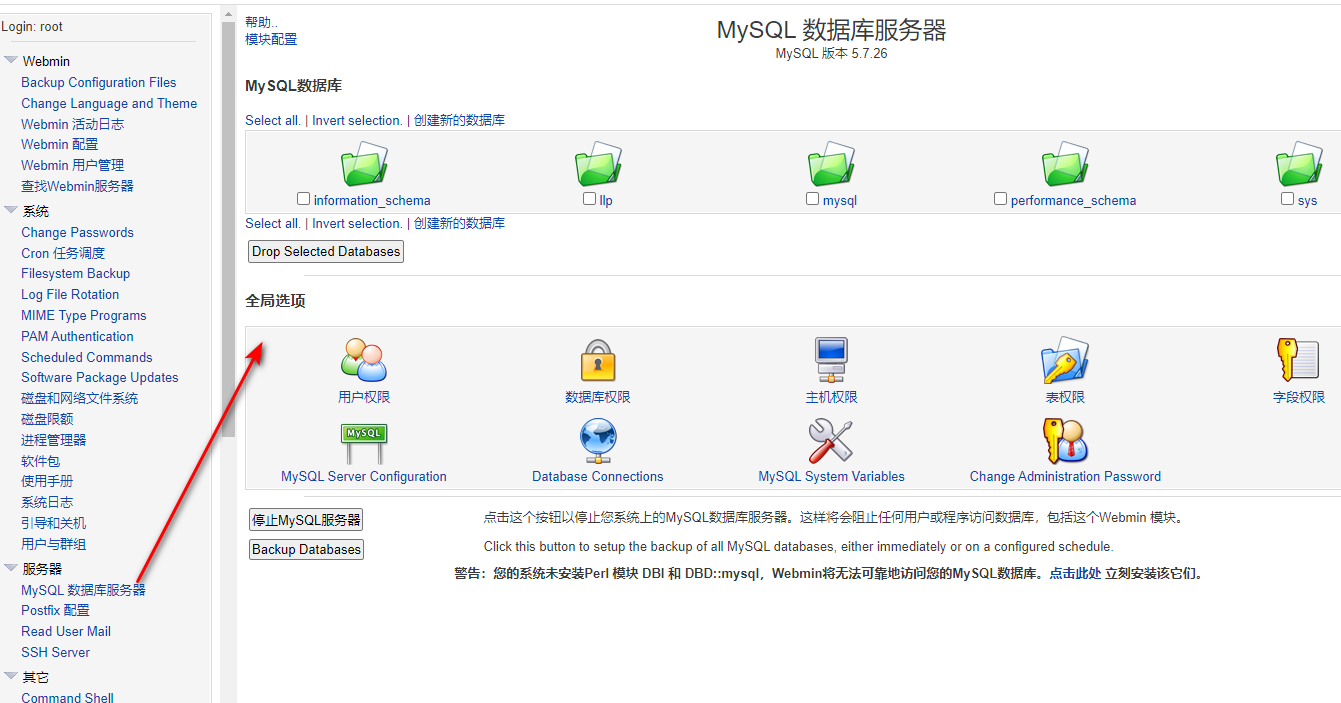Open the llp database folder icon
1341x703 pixels.
pos(598,164)
